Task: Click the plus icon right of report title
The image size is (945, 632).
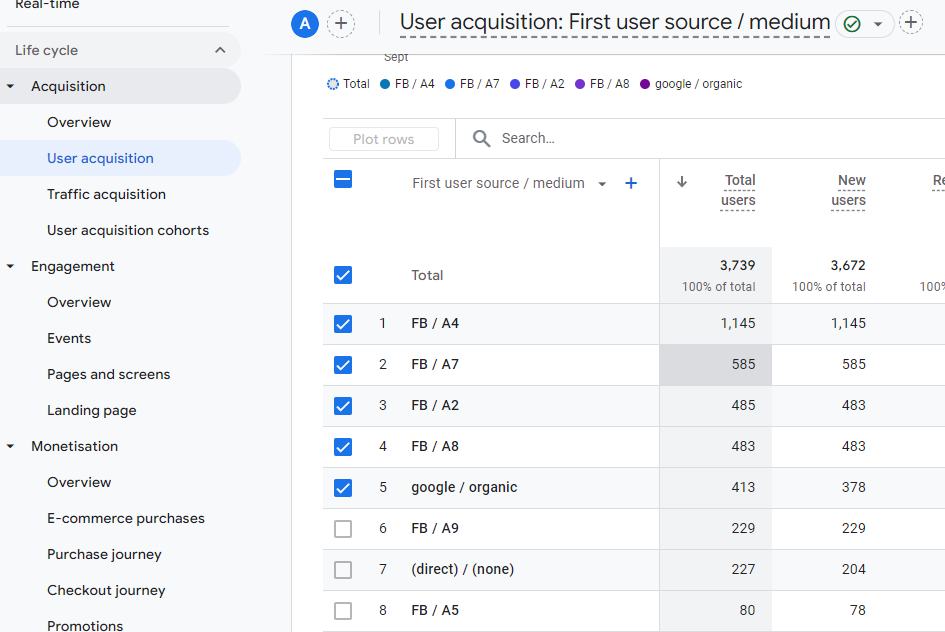Action: coord(911,23)
